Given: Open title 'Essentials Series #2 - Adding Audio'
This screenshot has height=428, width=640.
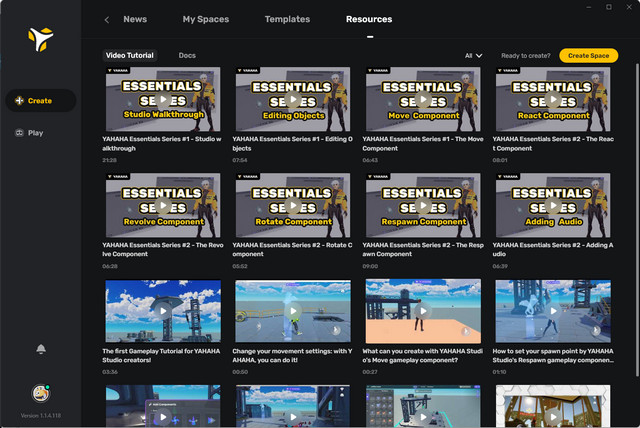Looking at the screenshot, I should 553,249.
